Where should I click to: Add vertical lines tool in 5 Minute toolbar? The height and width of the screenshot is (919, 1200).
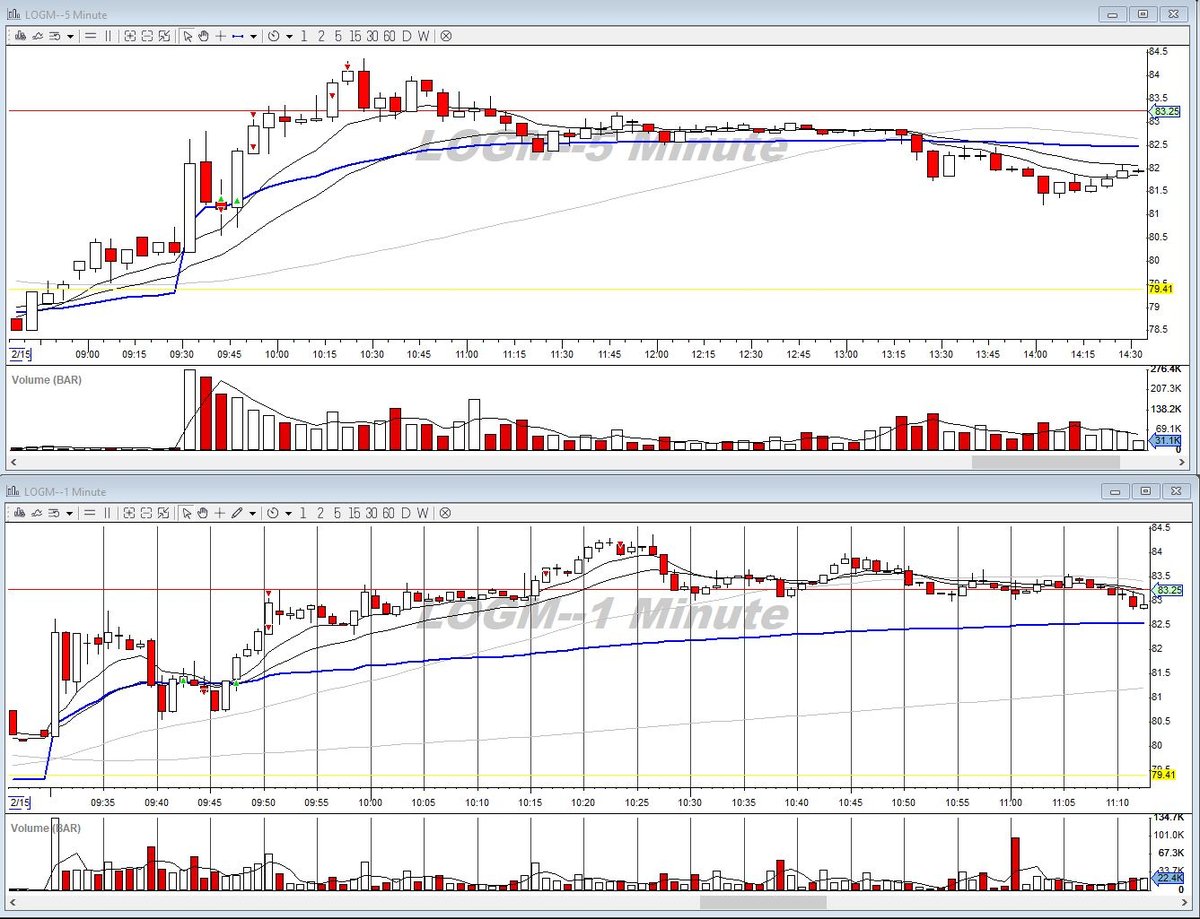coord(108,35)
